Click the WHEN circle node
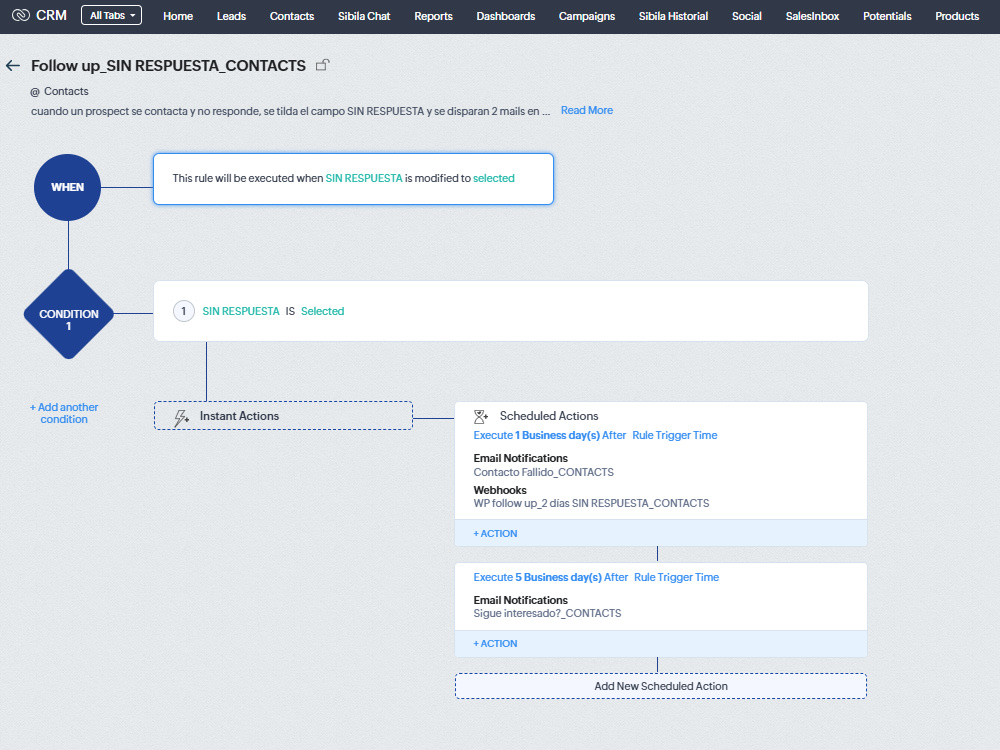The image size is (1000, 750). pos(68,188)
